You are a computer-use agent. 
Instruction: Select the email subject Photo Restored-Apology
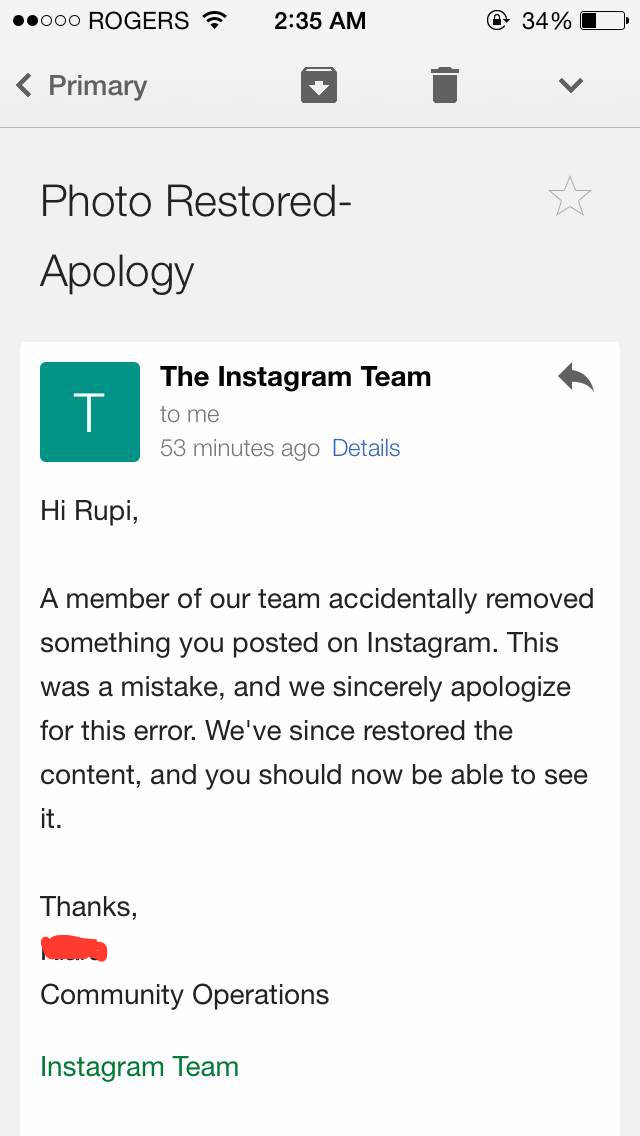(x=195, y=236)
